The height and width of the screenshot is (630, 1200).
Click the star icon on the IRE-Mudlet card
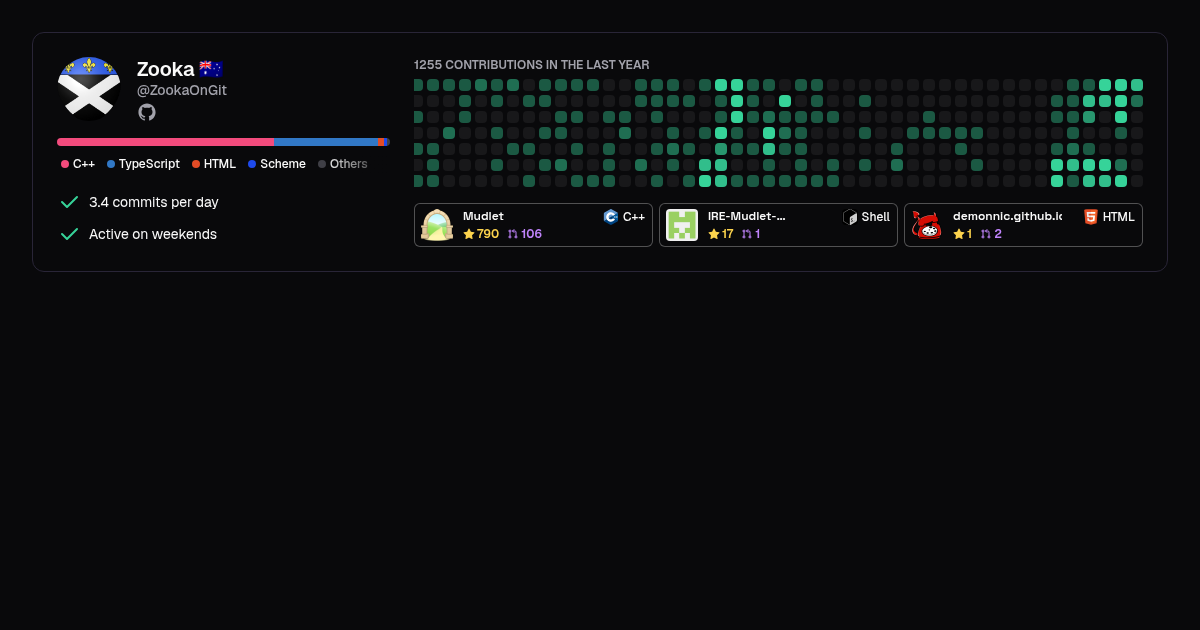pyautogui.click(x=713, y=234)
